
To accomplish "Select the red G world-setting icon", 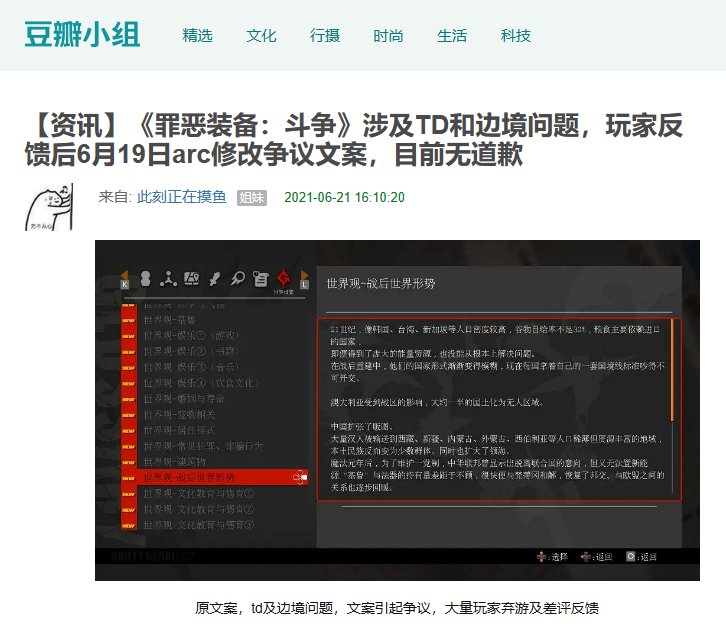I will point(283,278).
